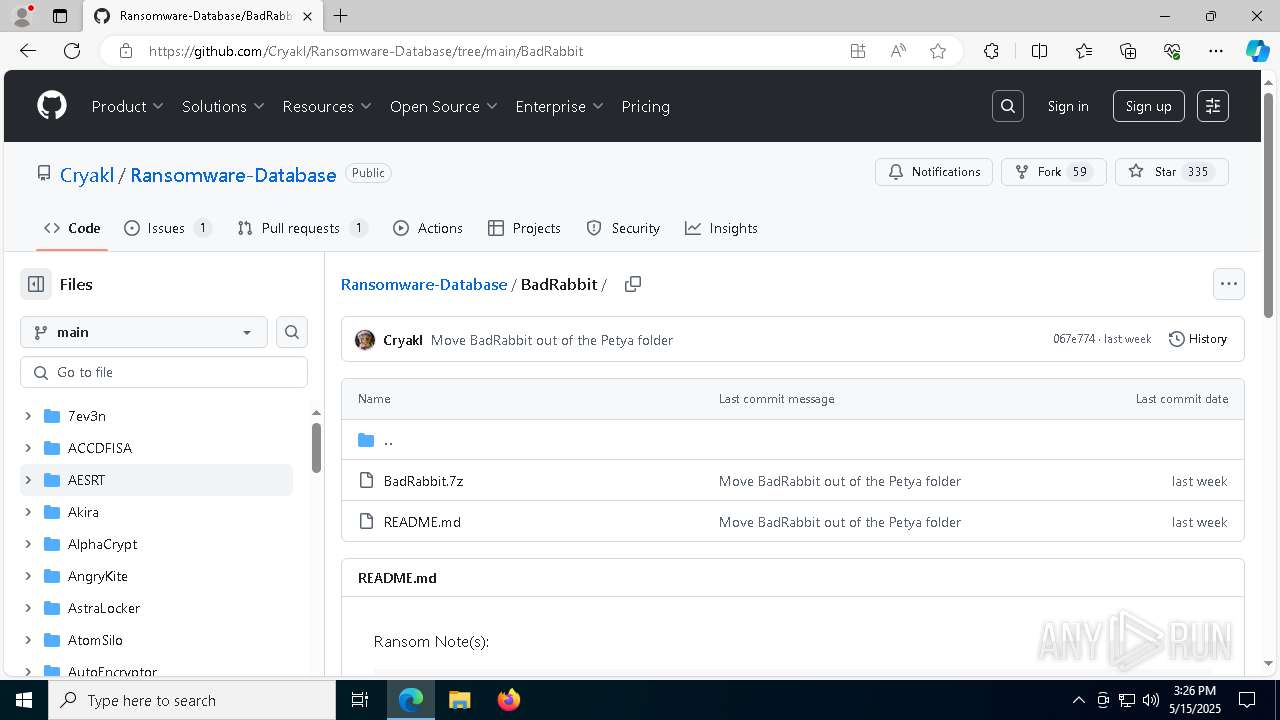
Task: Open Task View on the taskbar
Action: 360,700
